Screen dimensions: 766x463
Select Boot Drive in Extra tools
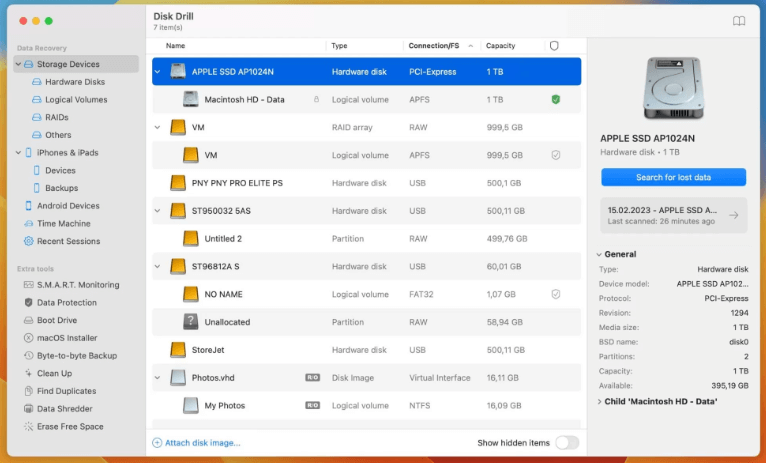tap(57, 320)
